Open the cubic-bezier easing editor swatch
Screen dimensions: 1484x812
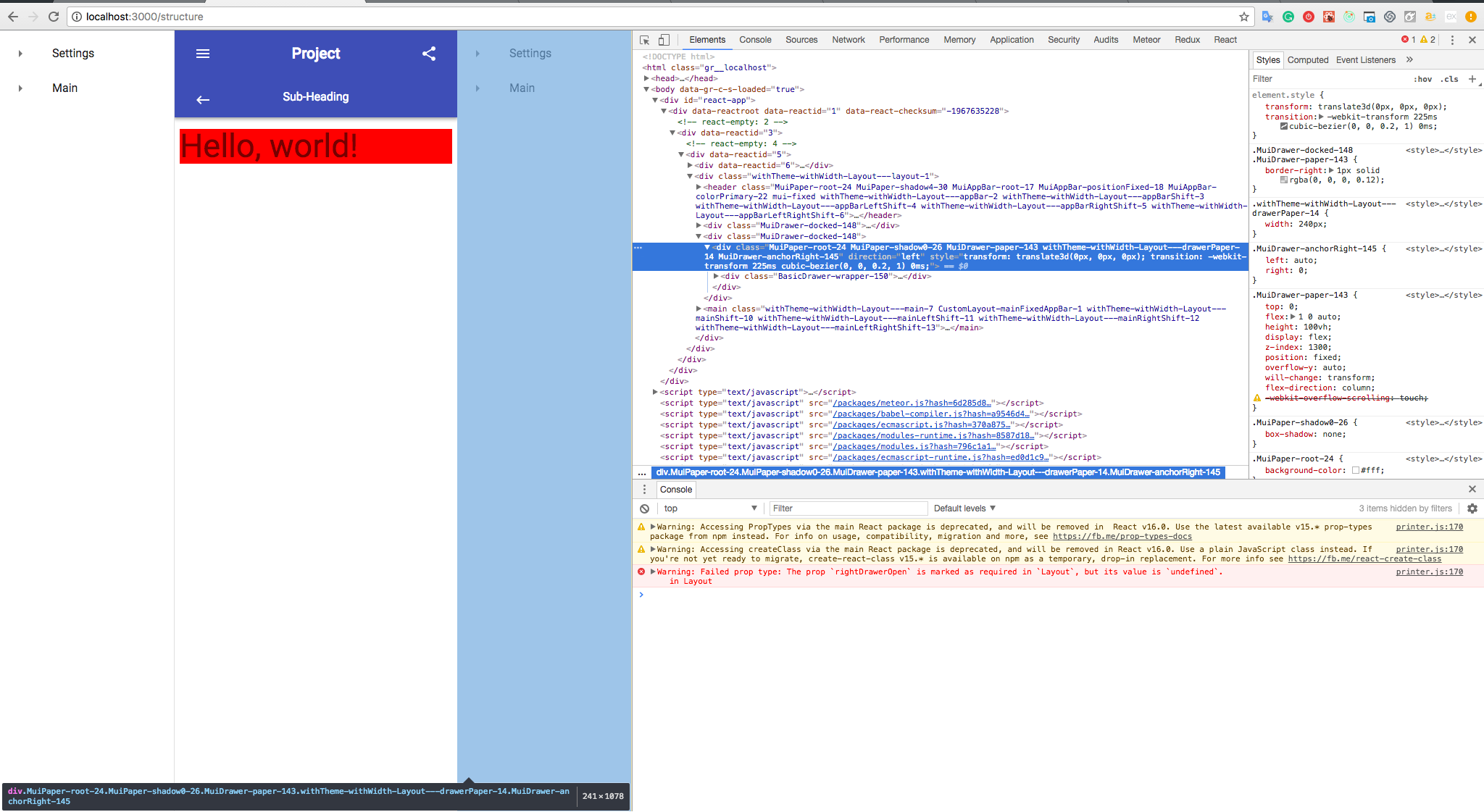point(1284,126)
